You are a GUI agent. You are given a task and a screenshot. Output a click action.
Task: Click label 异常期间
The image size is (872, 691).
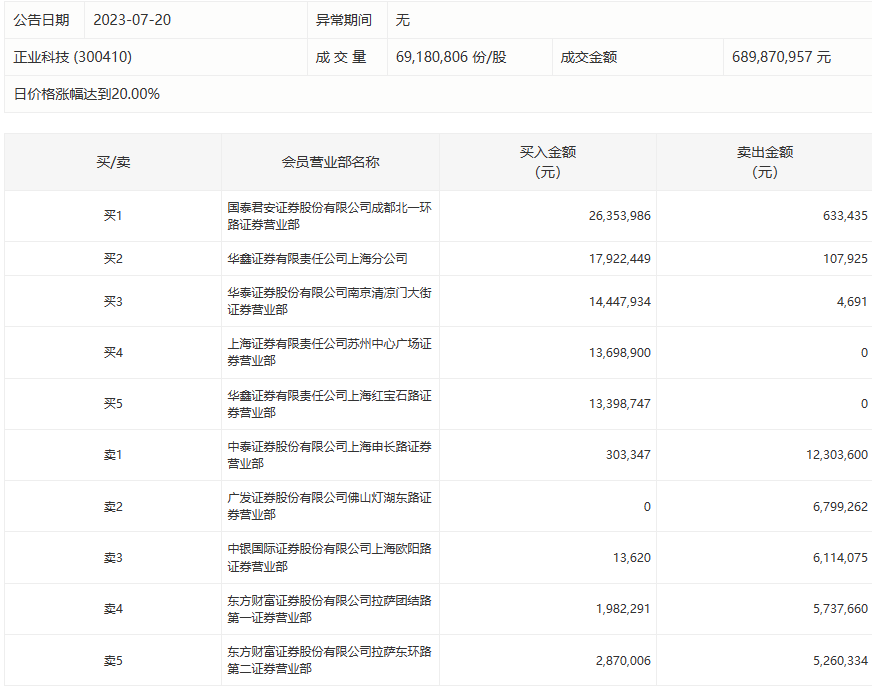coord(344,20)
